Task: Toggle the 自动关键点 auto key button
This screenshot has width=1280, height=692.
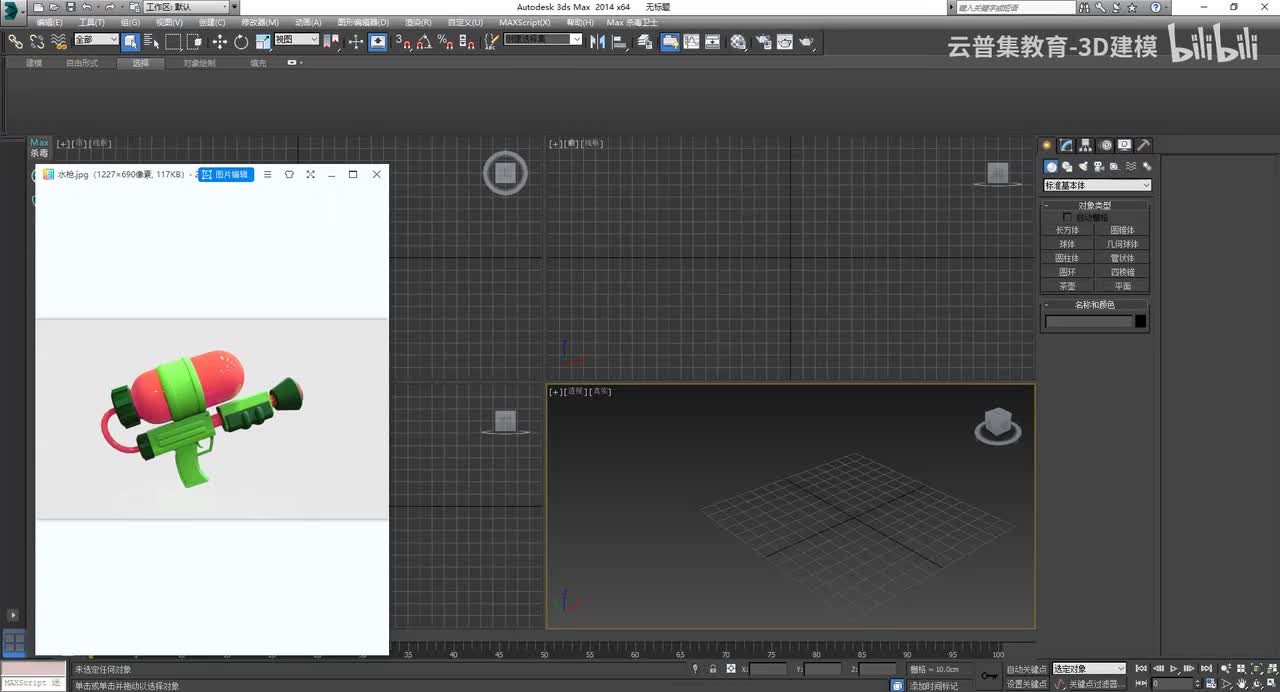Action: 1026,669
